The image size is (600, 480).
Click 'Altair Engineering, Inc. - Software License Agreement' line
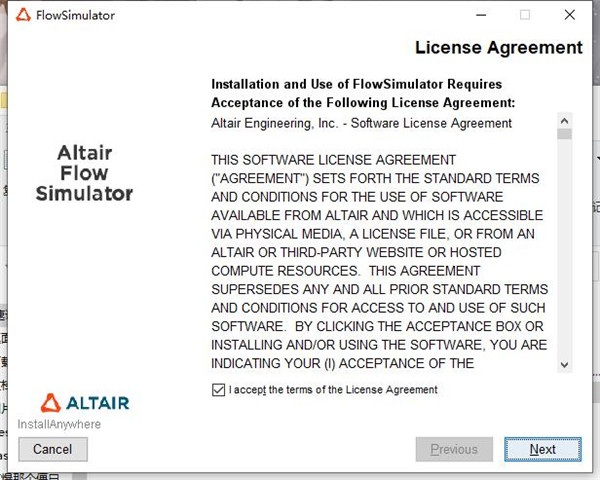point(362,123)
